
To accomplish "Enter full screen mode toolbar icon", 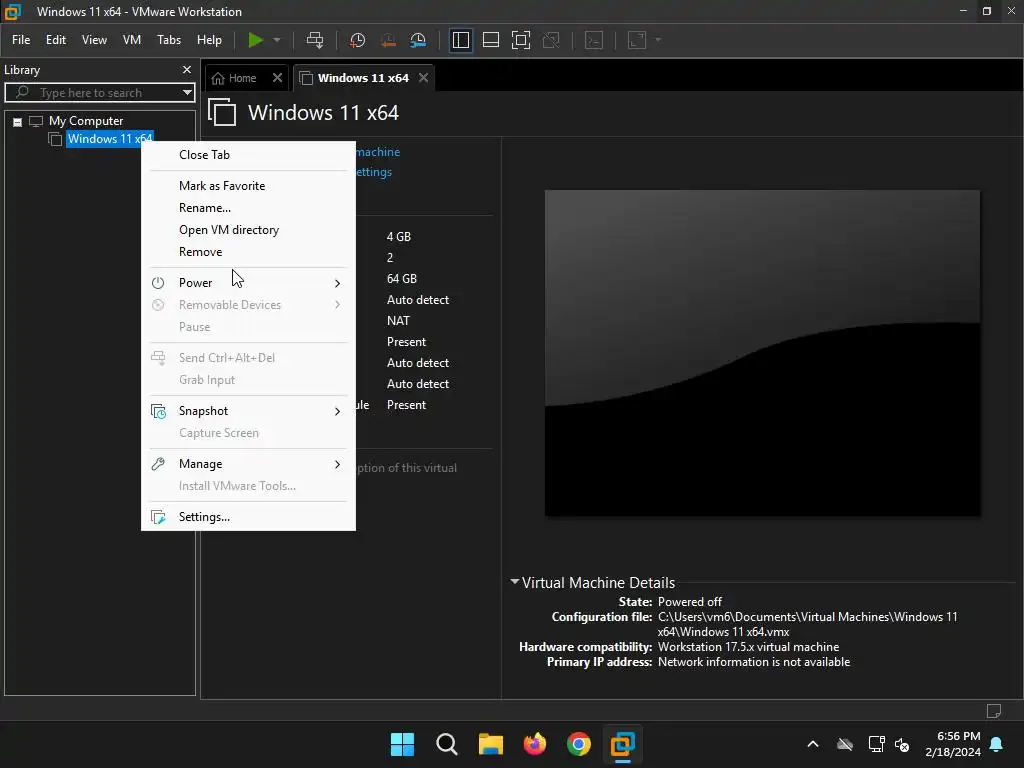I will (x=520, y=40).
